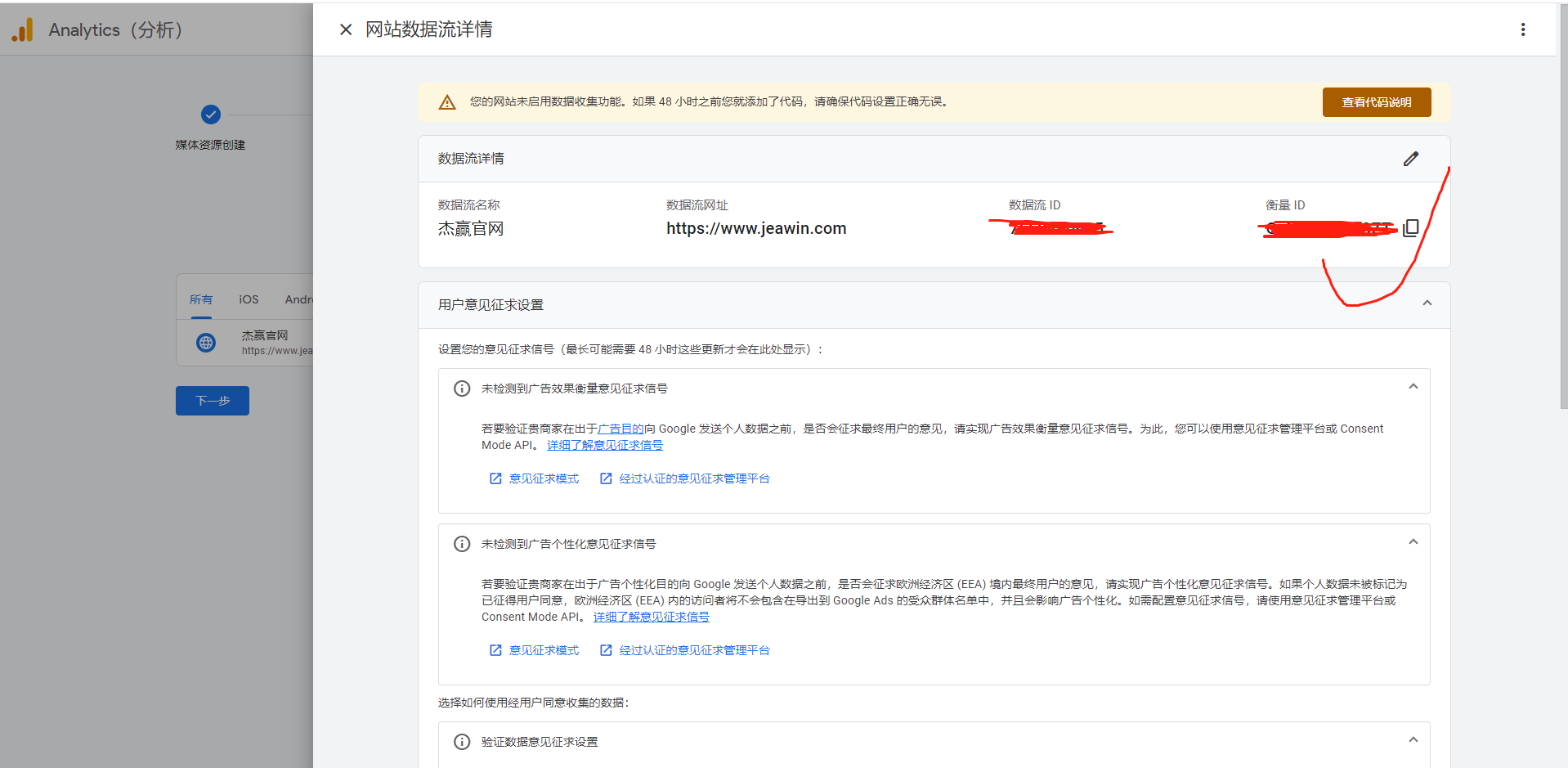1568x768 pixels.
Task: Open 详细了解意见征求信号 link in ad measurement card
Action: pos(605,445)
